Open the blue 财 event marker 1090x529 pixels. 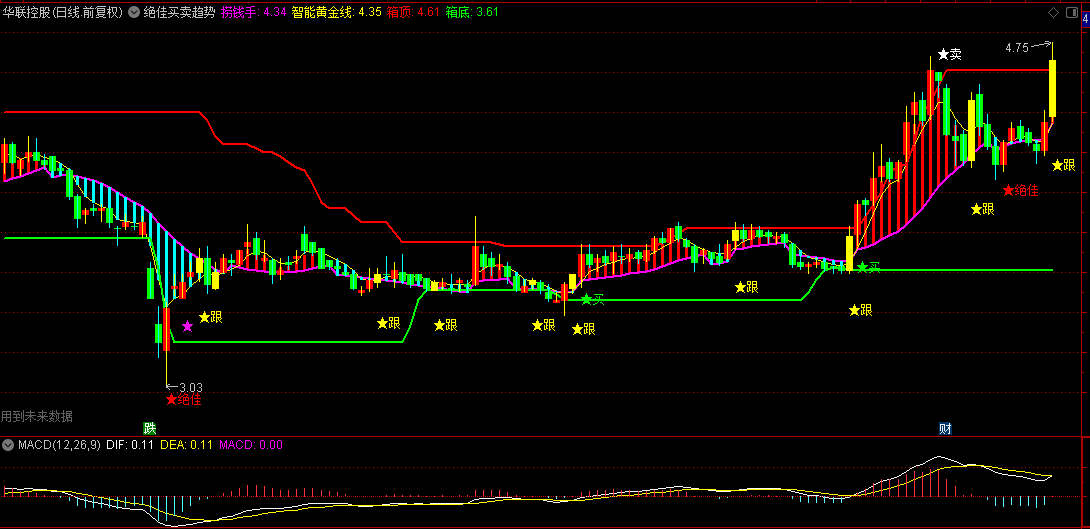945,428
